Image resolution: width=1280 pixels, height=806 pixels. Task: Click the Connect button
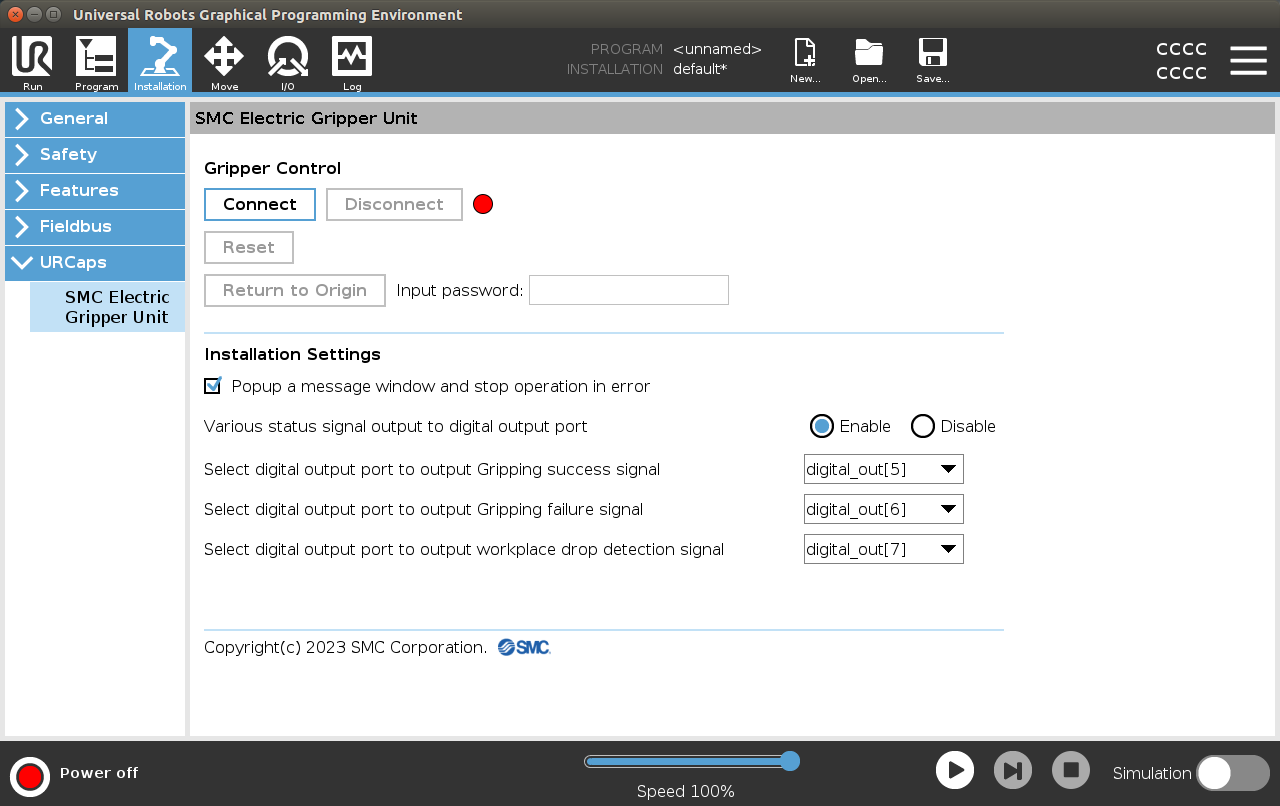point(260,205)
